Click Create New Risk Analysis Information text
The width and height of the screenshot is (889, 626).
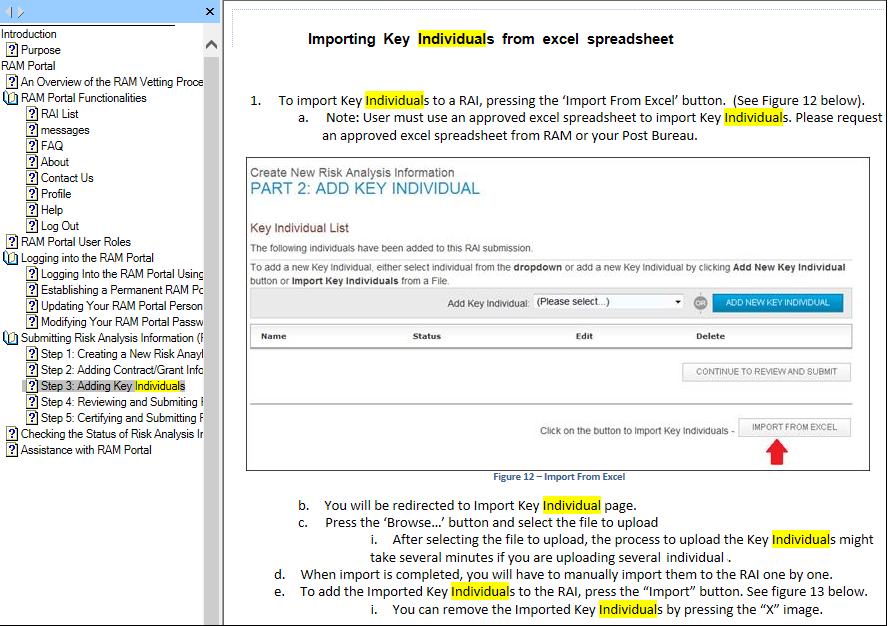(x=352, y=172)
